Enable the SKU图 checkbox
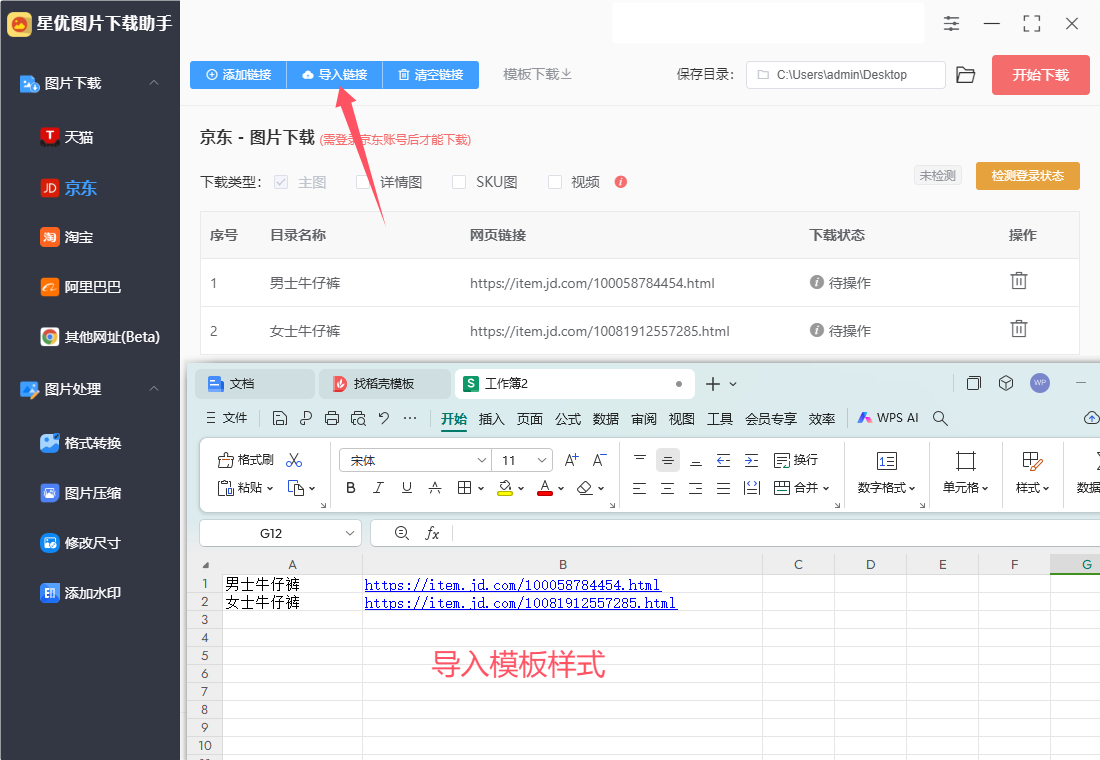 pos(459,182)
